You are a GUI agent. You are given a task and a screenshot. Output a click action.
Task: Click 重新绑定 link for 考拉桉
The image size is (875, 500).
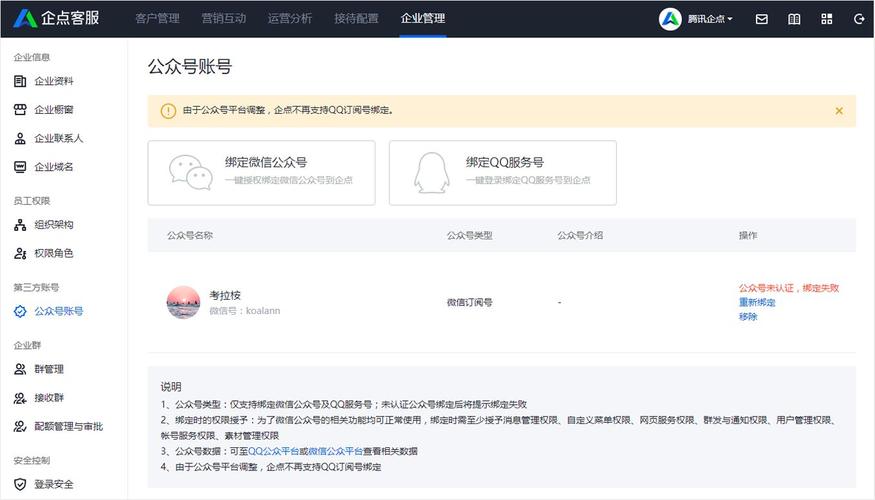(x=757, y=302)
